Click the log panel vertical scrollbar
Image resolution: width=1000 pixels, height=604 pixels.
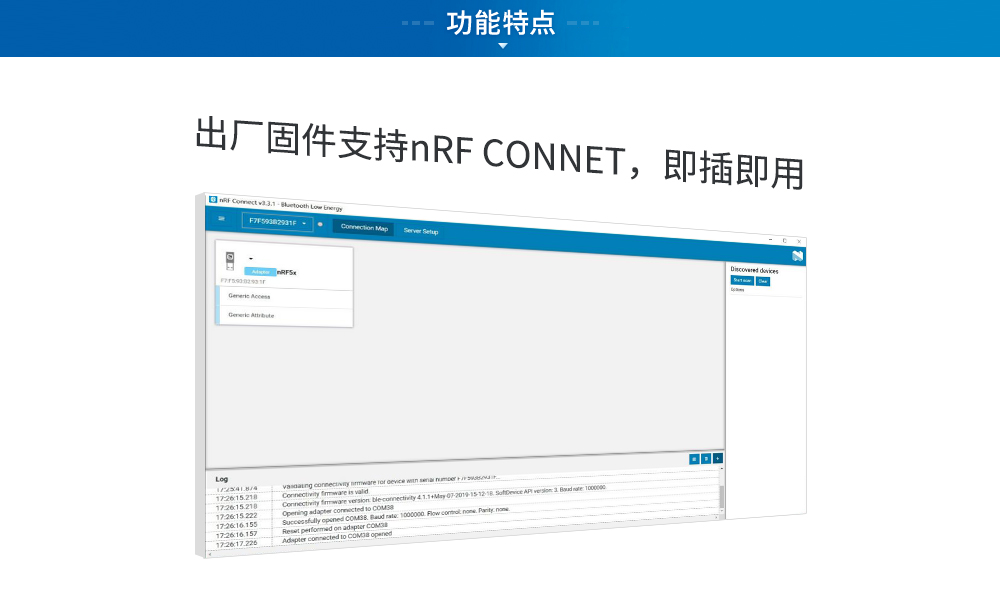720,495
